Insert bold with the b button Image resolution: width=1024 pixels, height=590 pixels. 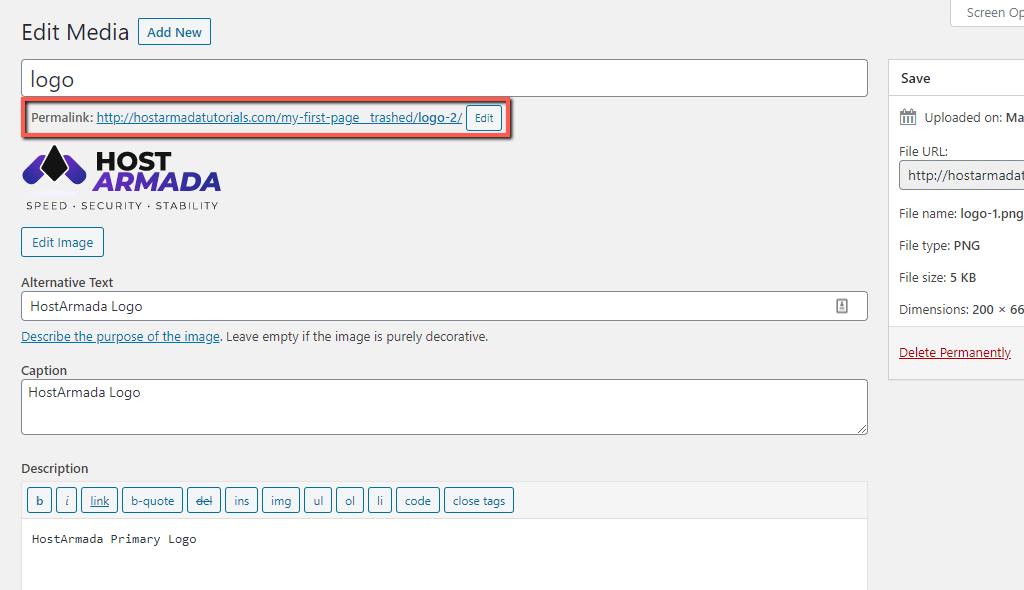(40, 501)
